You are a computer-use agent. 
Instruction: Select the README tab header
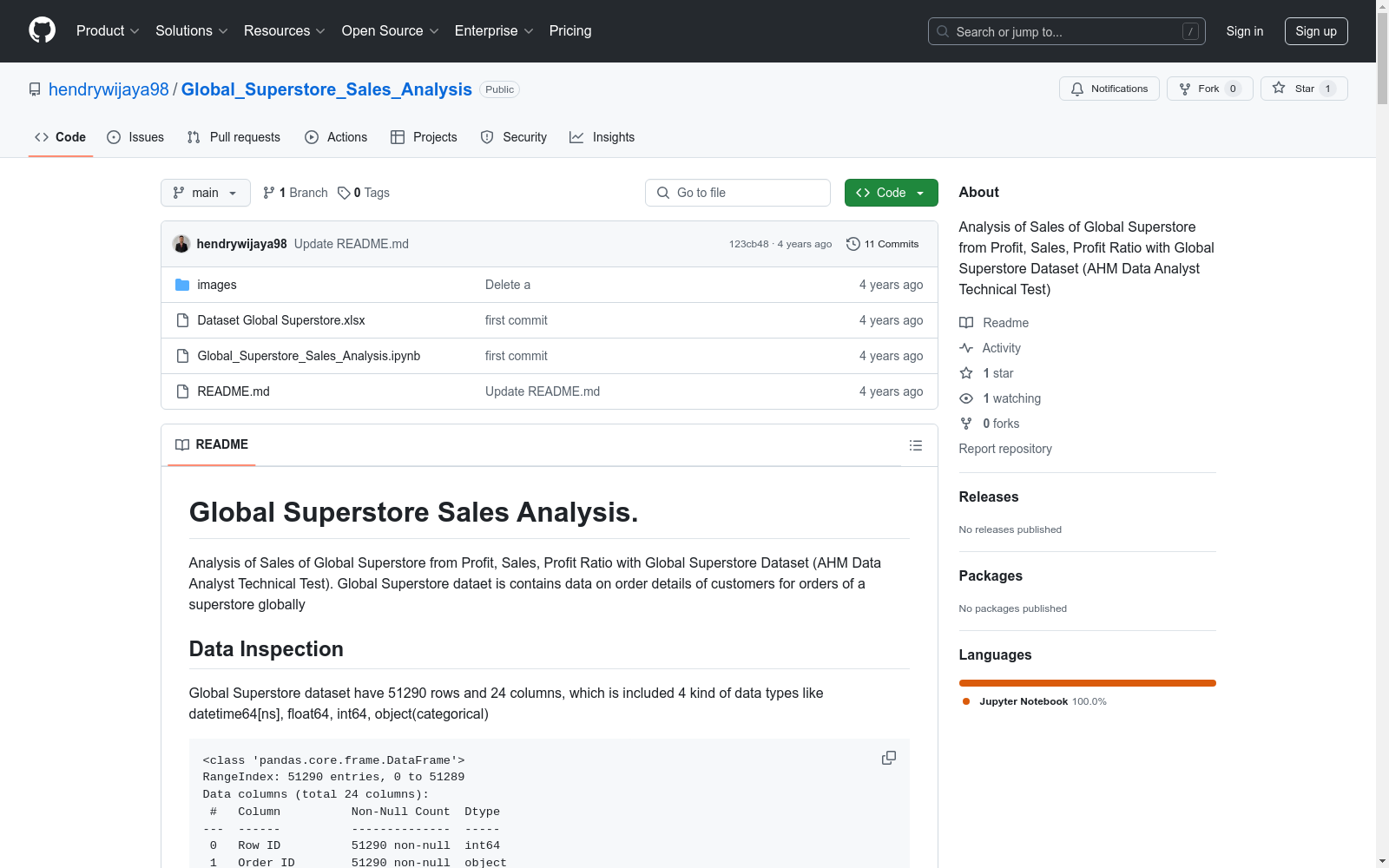tap(212, 444)
